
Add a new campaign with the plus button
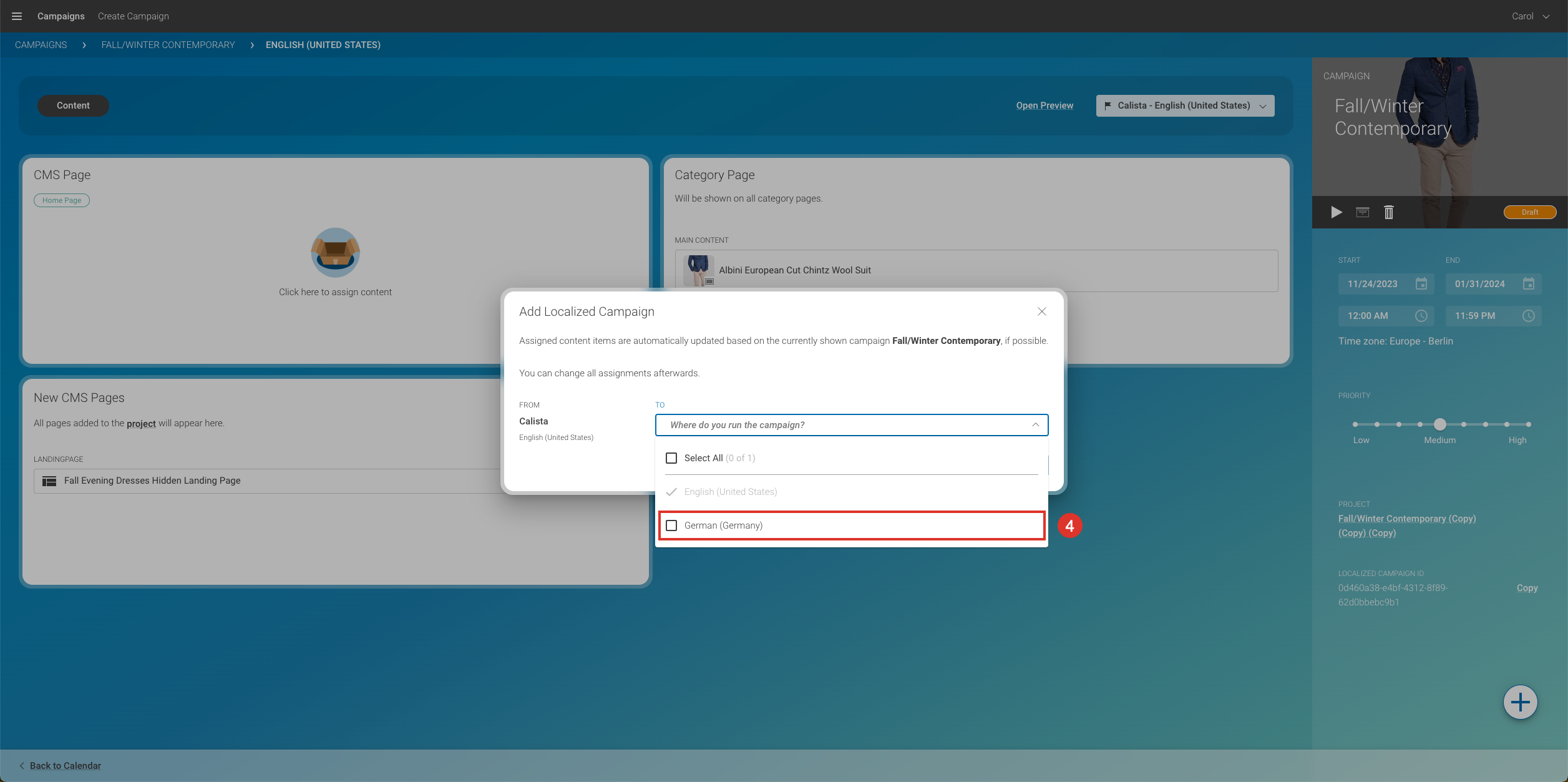tap(1521, 701)
